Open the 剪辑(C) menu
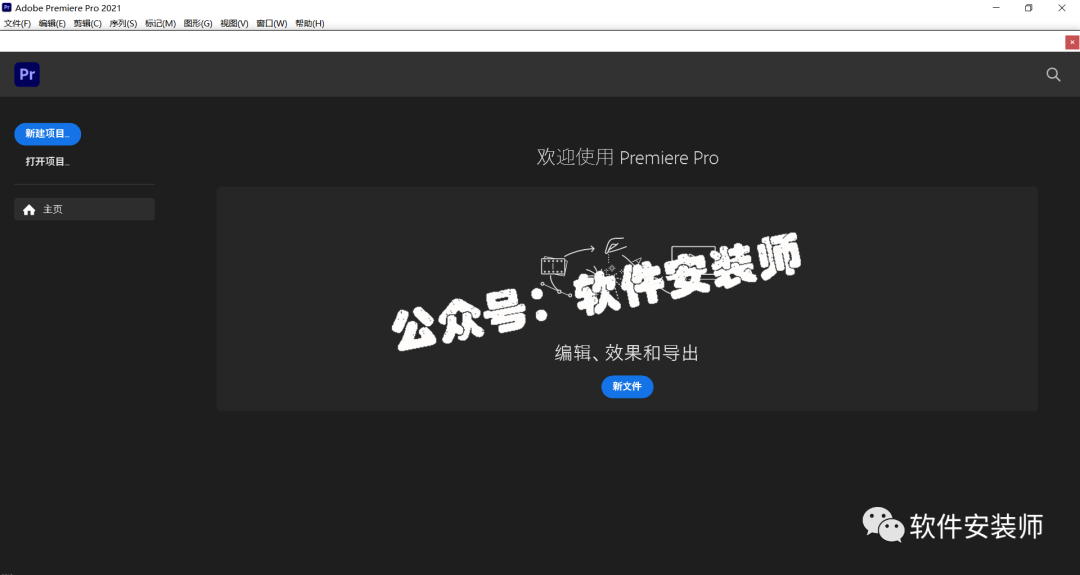Viewport: 1080px width, 575px height. point(87,23)
